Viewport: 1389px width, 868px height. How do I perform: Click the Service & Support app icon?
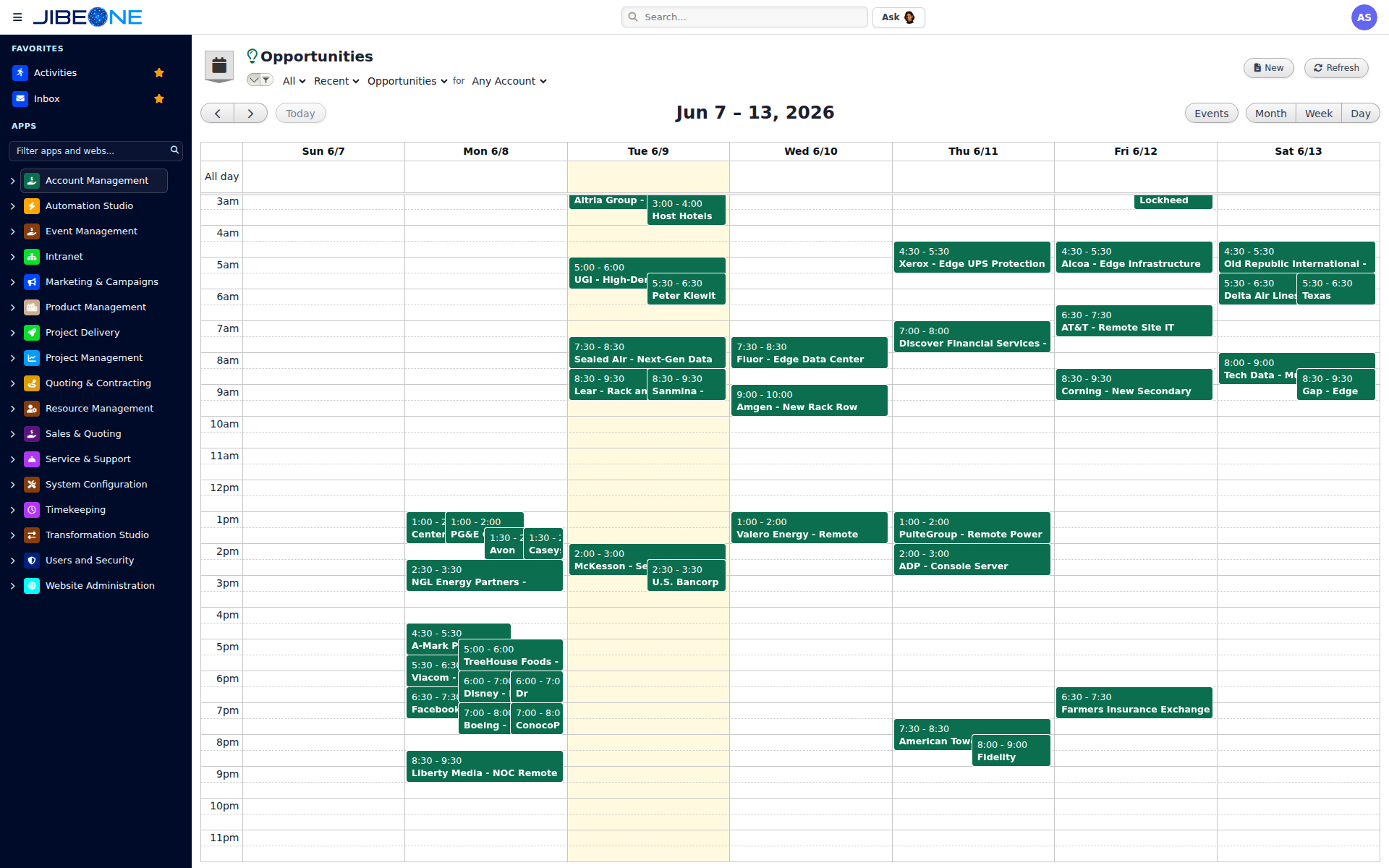tap(32, 459)
